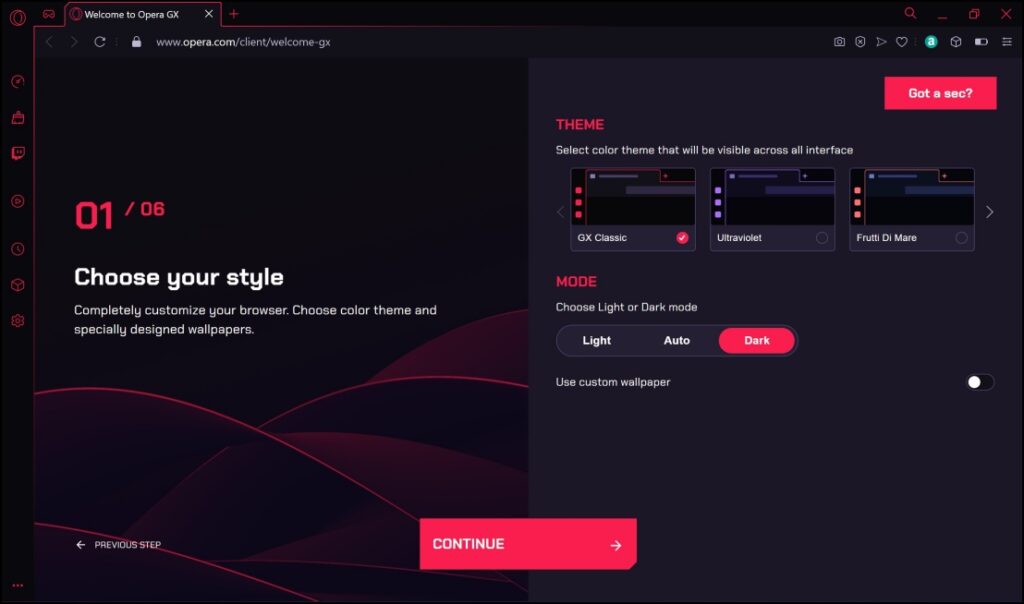This screenshot has height=604, width=1024.
Task: Enable Use custom wallpaper switch
Action: point(980,382)
